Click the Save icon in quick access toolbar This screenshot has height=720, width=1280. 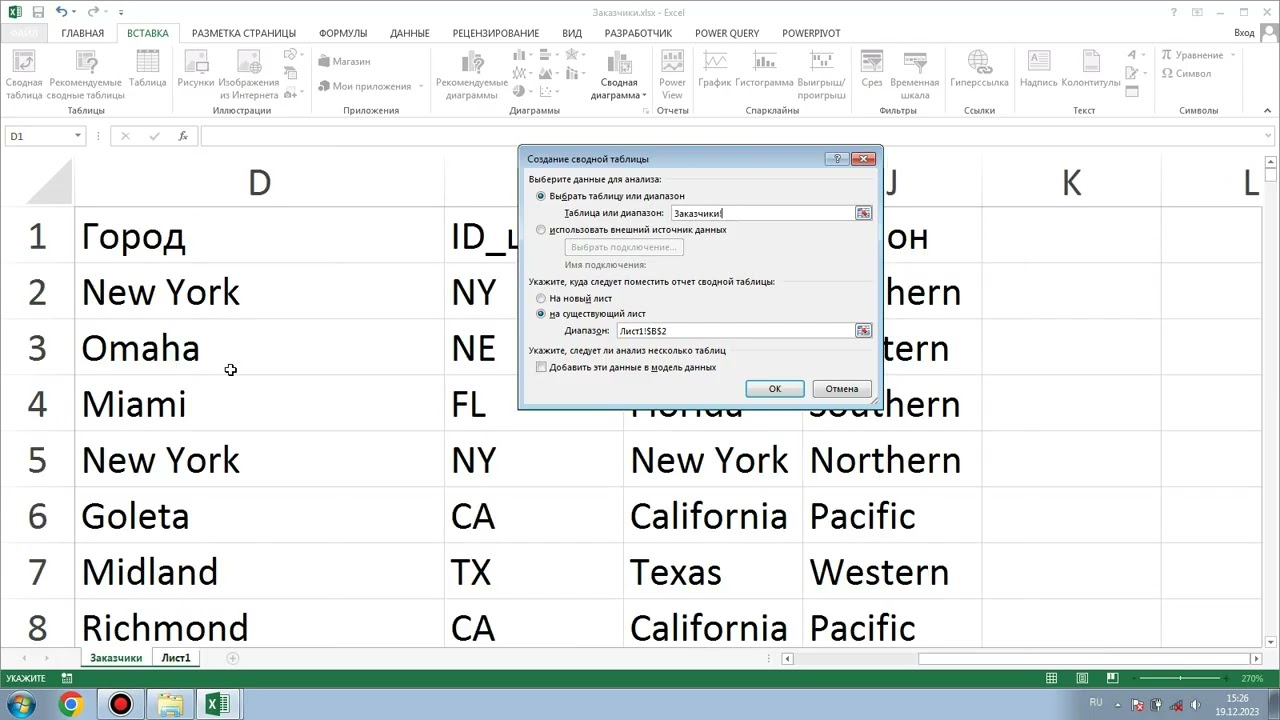click(x=38, y=12)
